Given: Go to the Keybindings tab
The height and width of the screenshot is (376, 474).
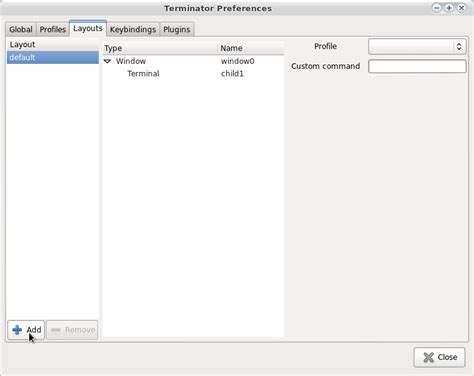Looking at the screenshot, I should [133, 29].
